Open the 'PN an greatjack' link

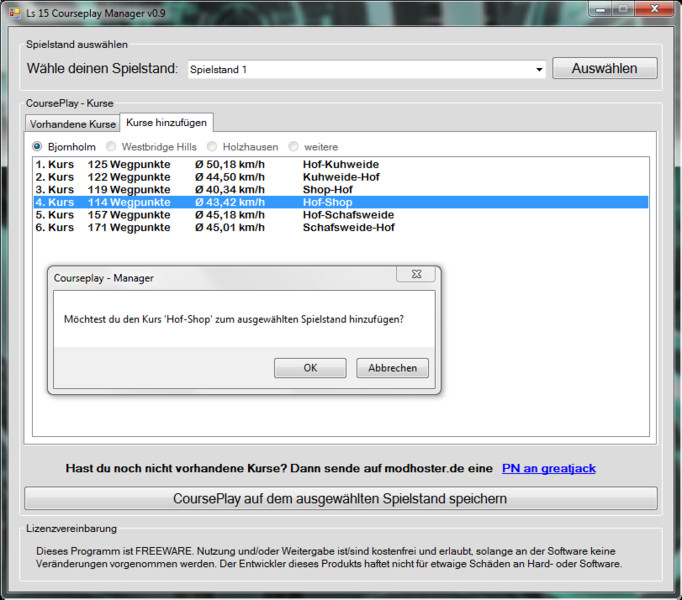click(x=549, y=468)
